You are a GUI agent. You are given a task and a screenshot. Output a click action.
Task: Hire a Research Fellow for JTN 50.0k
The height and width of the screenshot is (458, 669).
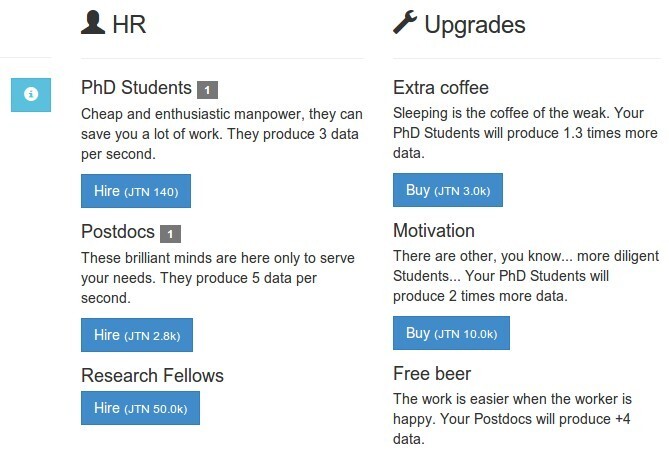pyautogui.click(x=140, y=408)
